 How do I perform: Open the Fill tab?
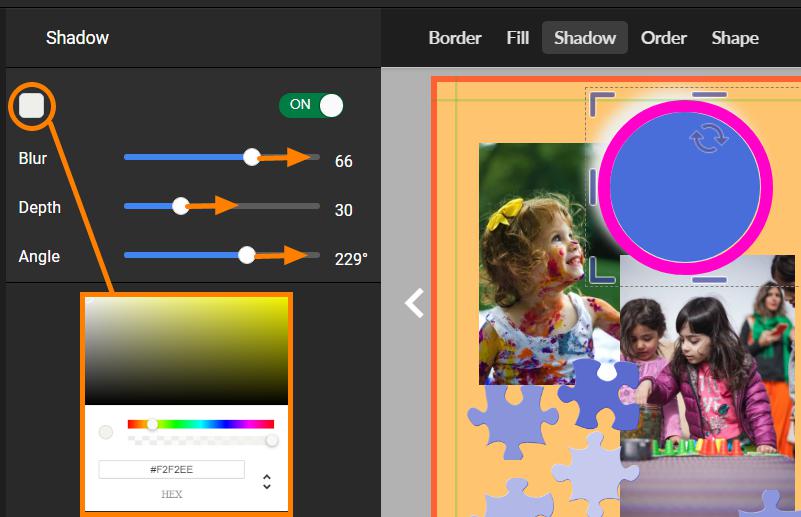[517, 38]
